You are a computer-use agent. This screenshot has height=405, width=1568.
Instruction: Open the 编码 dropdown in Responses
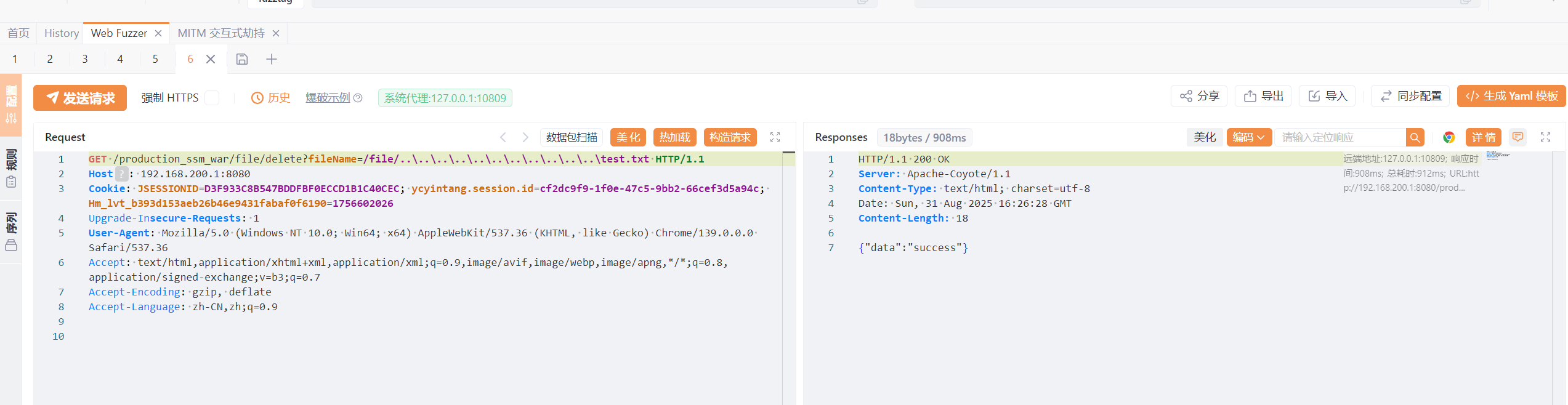pos(1248,137)
